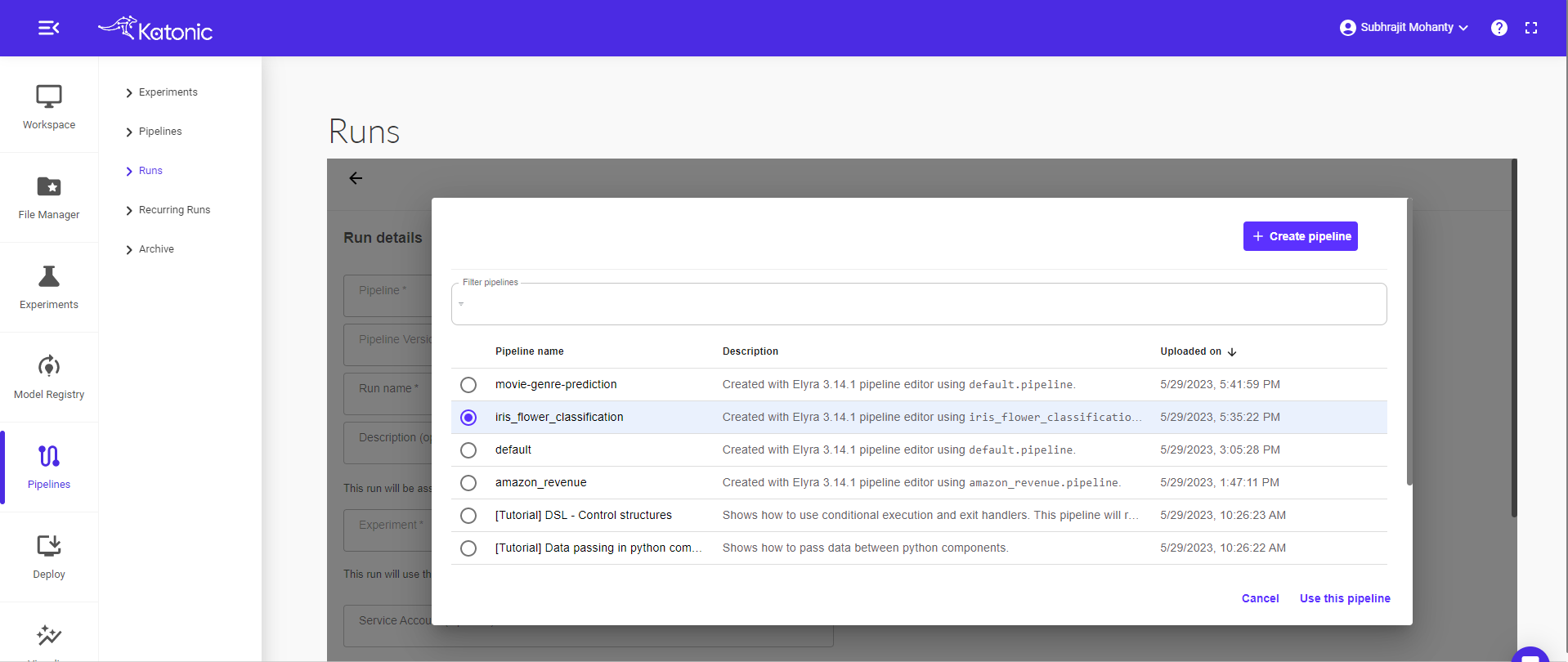This screenshot has width=1568, height=662.
Task: Select the default pipeline radio button
Action: pos(468,450)
